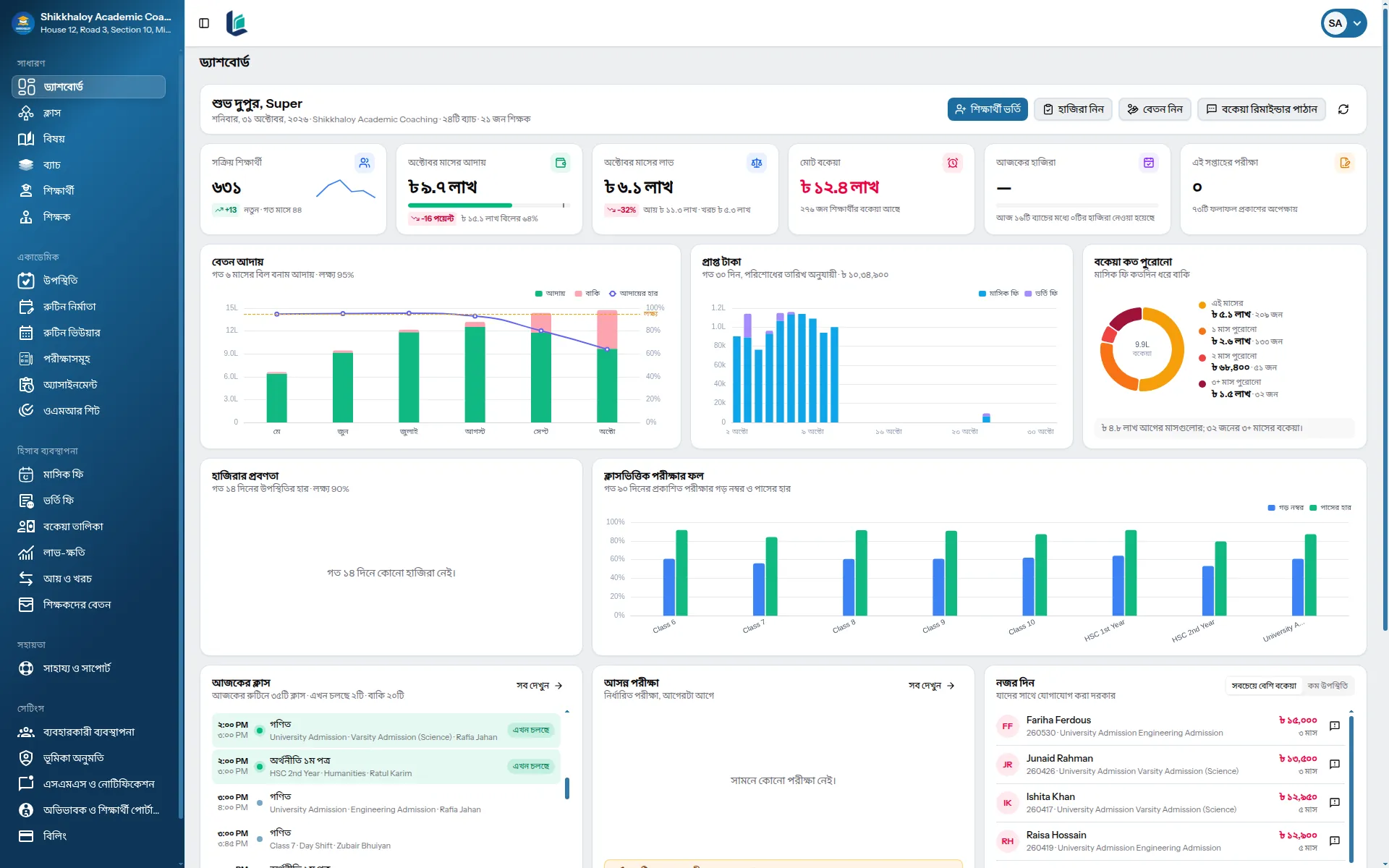Open বিষয় from the sidebar

click(x=88, y=139)
